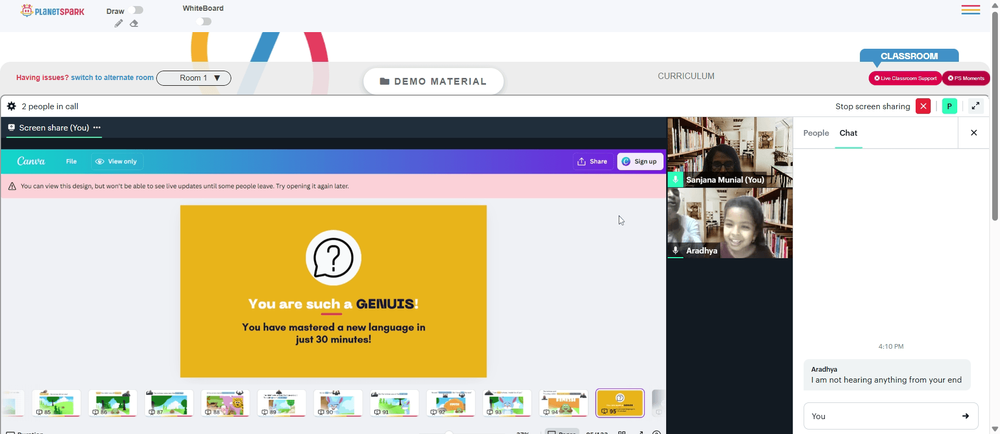
Task: Select slide thumbnail 87
Action: coord(168,403)
